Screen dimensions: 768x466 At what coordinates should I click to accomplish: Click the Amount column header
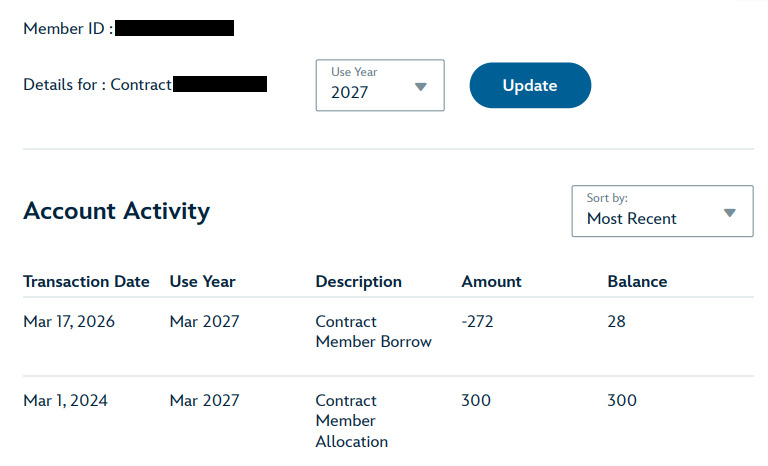pos(491,281)
